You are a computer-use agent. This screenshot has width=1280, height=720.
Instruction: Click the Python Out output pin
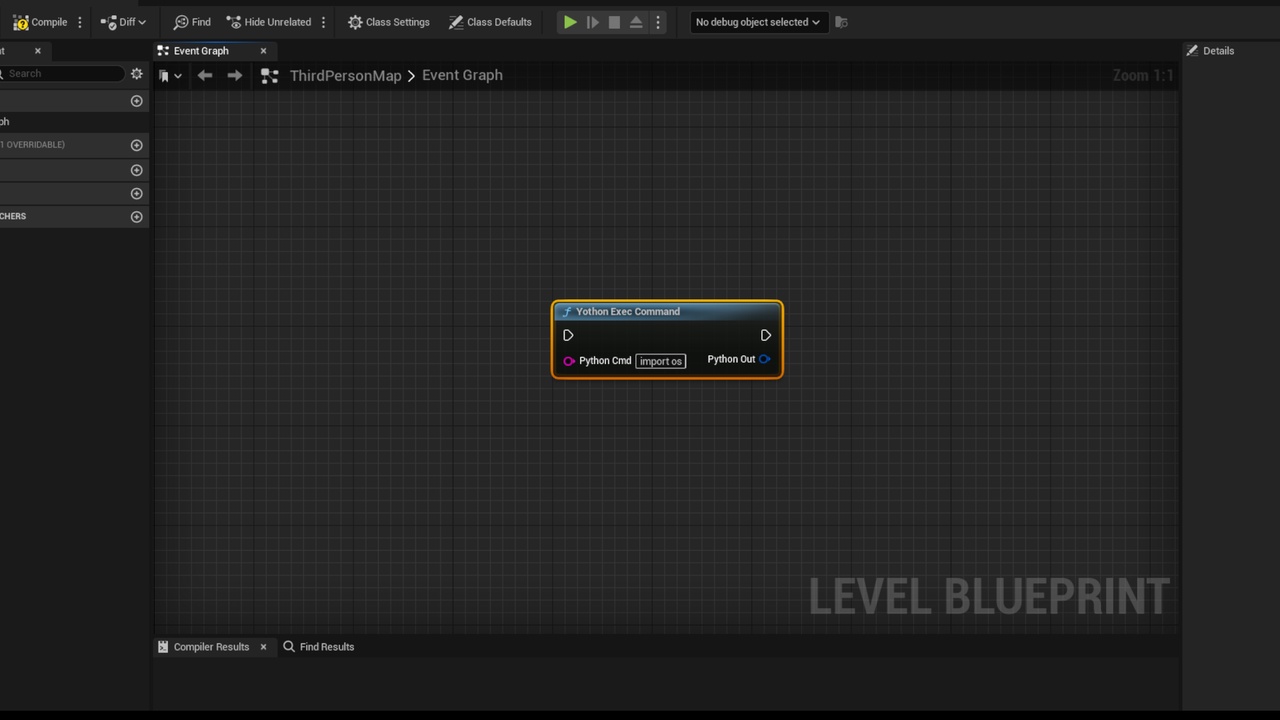click(x=764, y=359)
